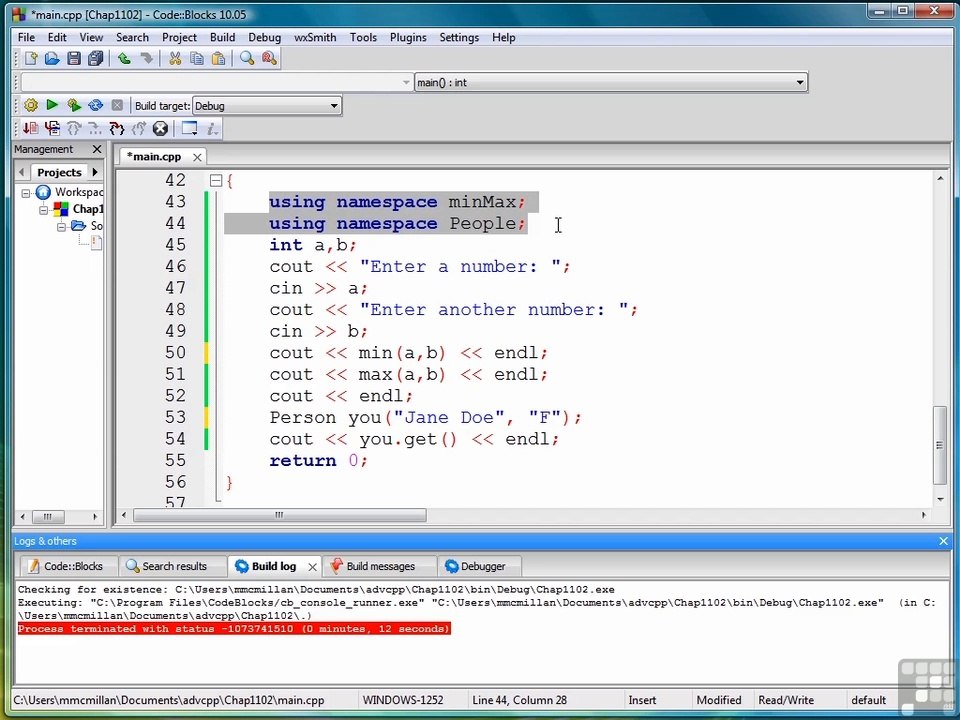This screenshot has width=960, height=720.
Task: Start debugger with Debug/Continue icon
Action: click(x=31, y=129)
